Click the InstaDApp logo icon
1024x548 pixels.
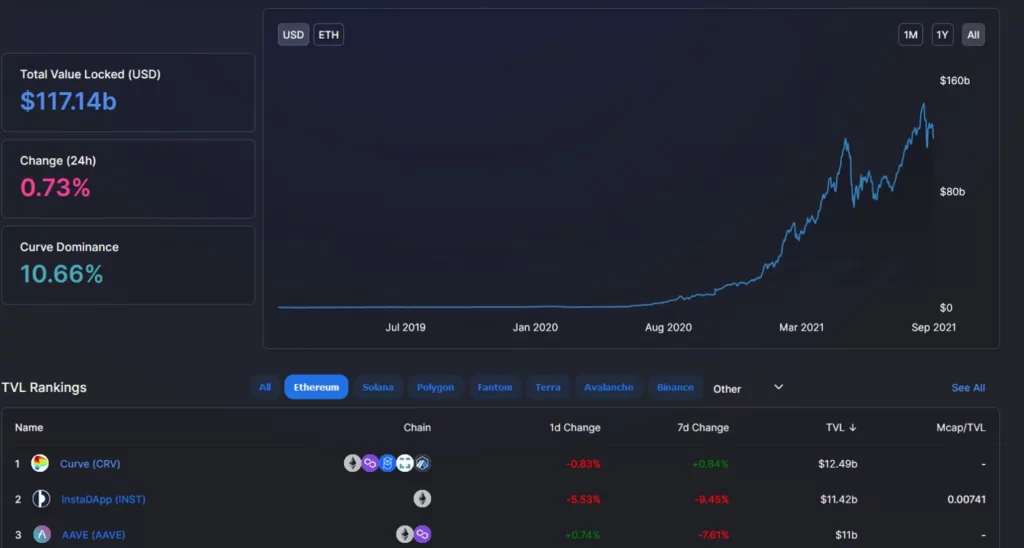pyautogui.click(x=41, y=499)
